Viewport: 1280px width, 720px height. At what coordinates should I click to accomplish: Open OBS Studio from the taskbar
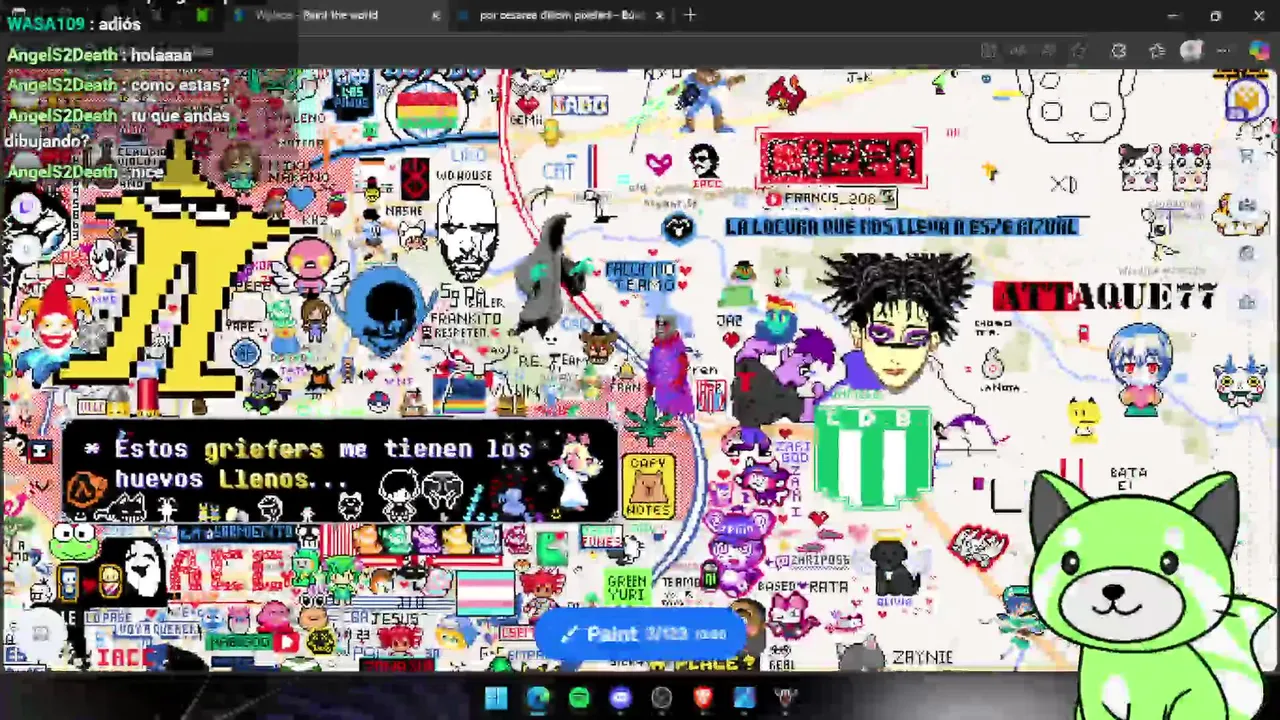click(661, 698)
